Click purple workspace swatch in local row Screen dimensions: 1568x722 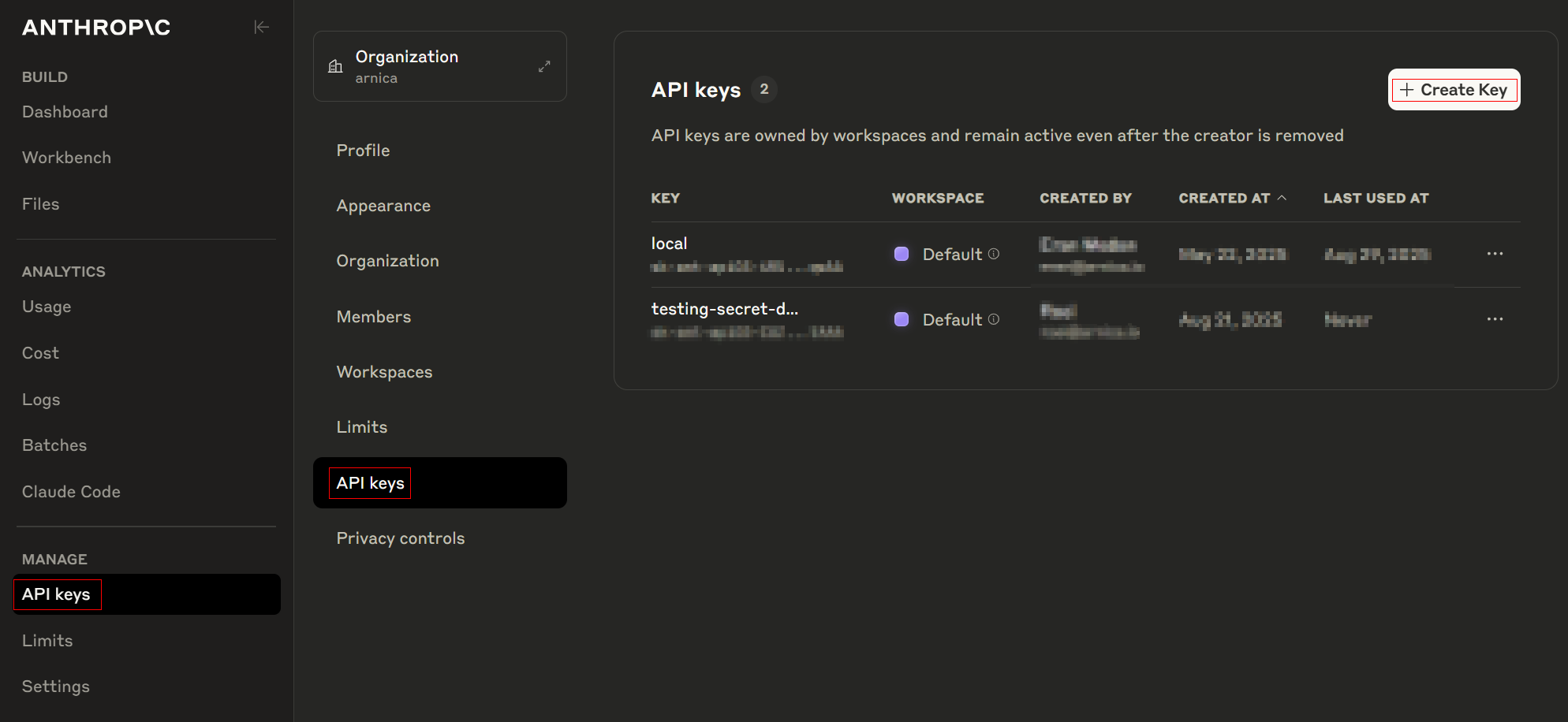point(902,254)
